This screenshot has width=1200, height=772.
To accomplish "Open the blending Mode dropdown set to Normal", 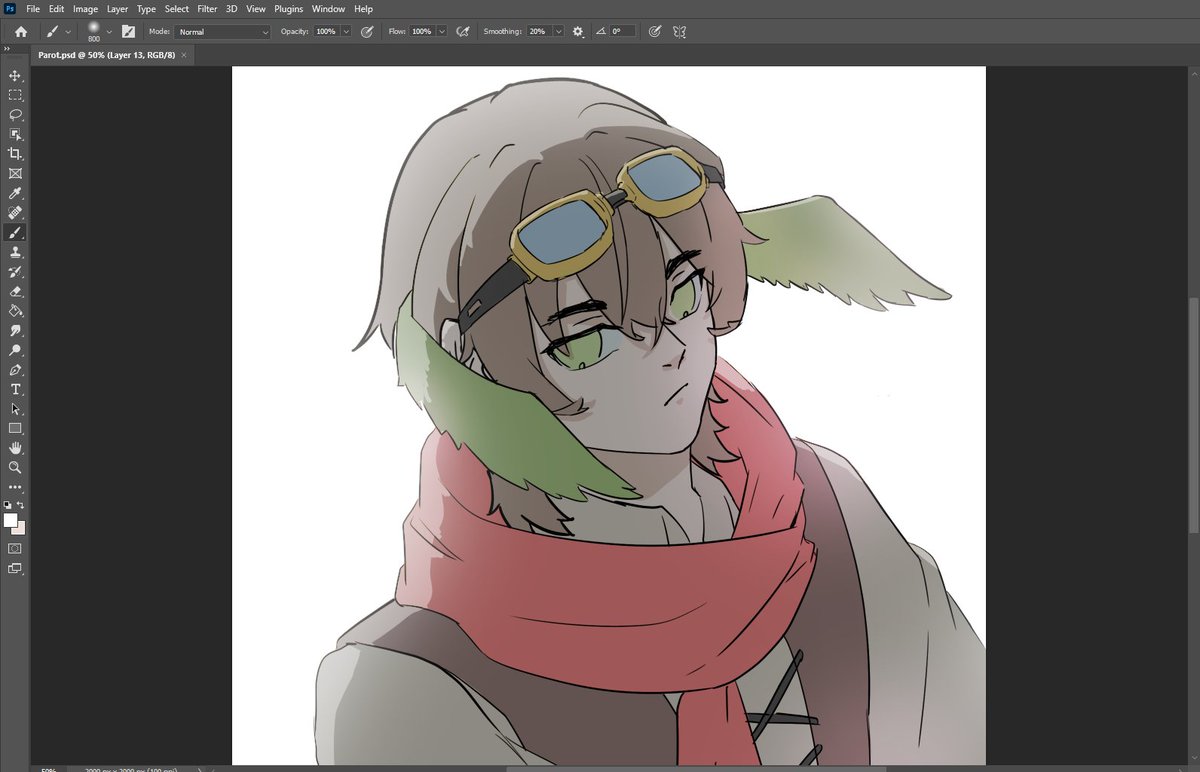I will (223, 32).
